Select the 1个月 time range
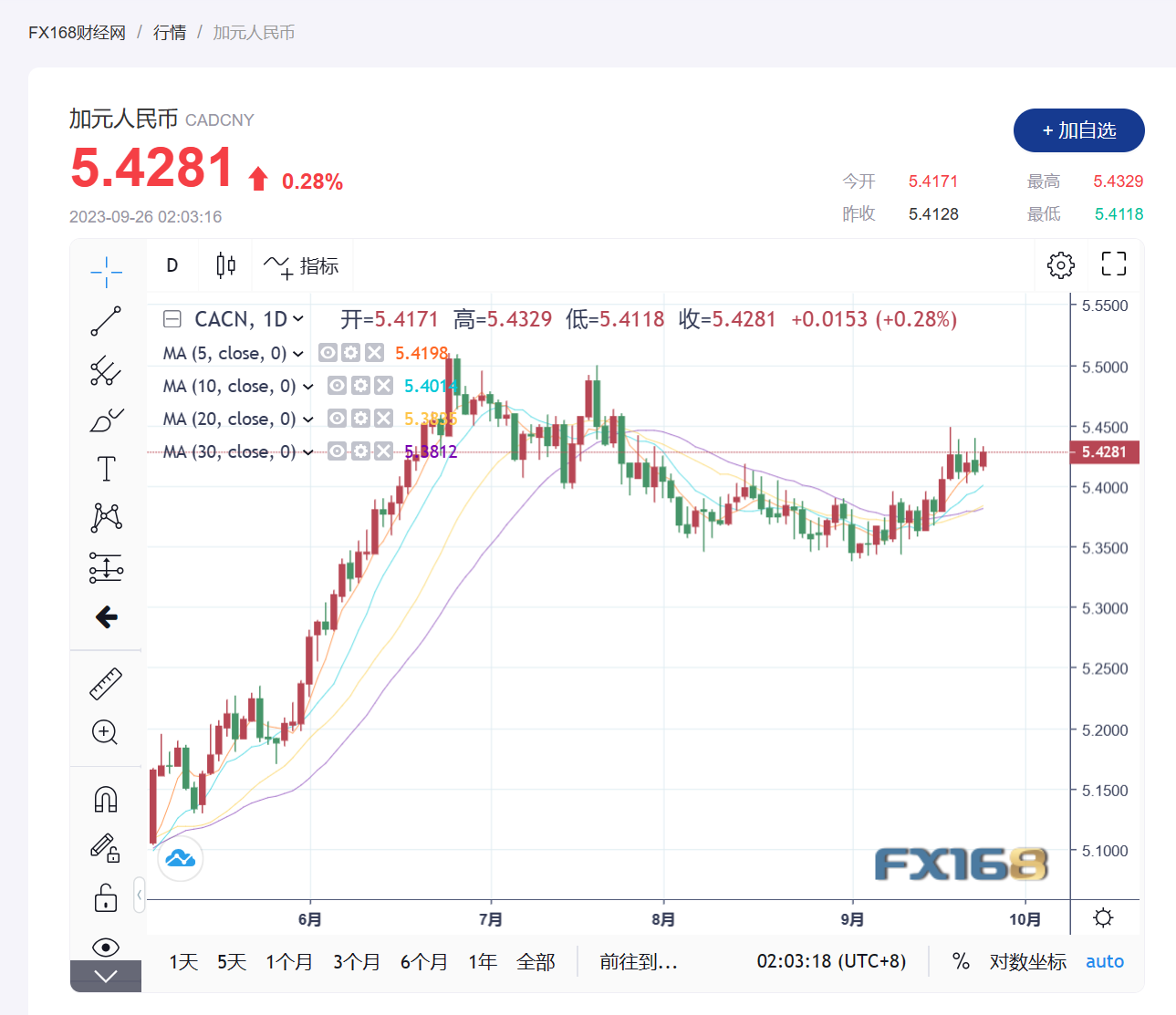Screen dimensions: 1176x1015 tap(289, 961)
